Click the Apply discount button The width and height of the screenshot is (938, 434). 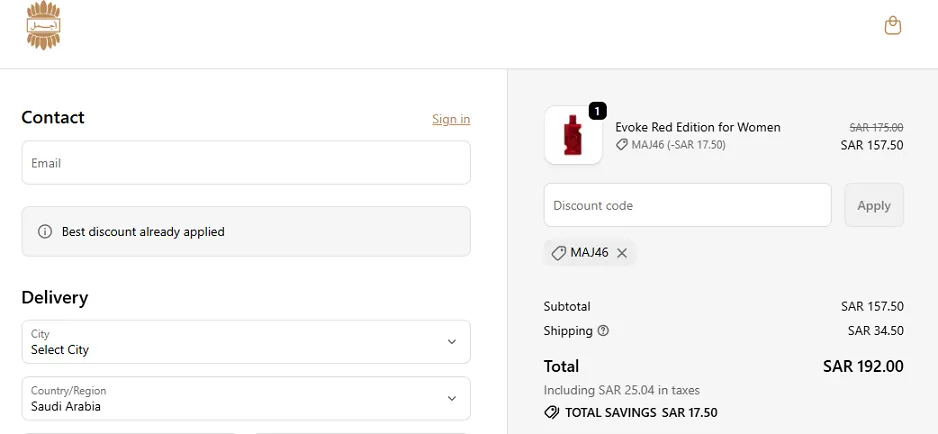(874, 205)
